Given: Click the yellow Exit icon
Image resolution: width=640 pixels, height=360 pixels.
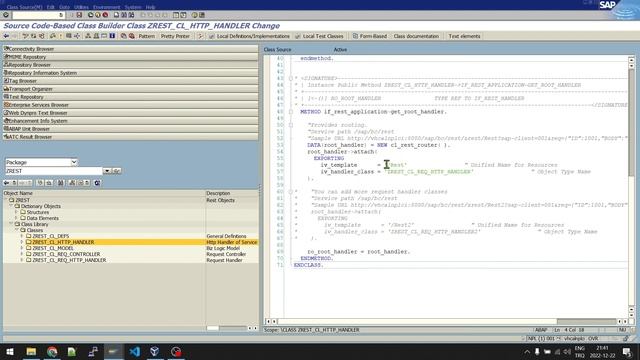Looking at the screenshot, I should pos(98,15).
